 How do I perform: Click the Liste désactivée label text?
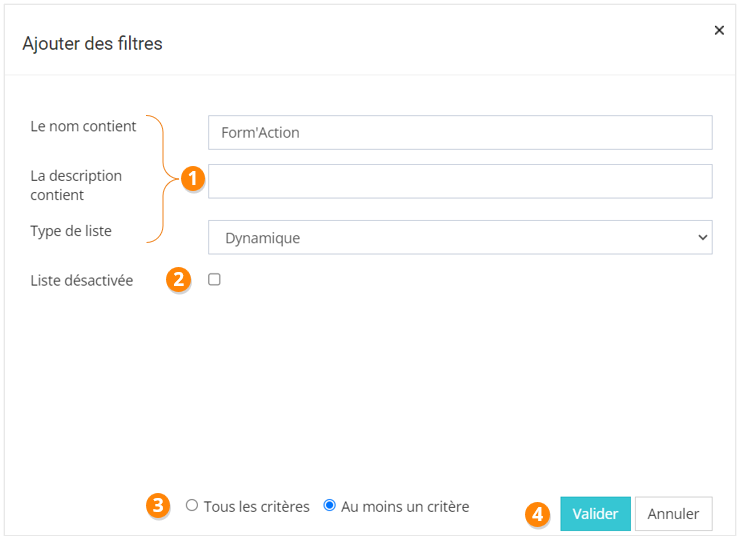click(82, 280)
